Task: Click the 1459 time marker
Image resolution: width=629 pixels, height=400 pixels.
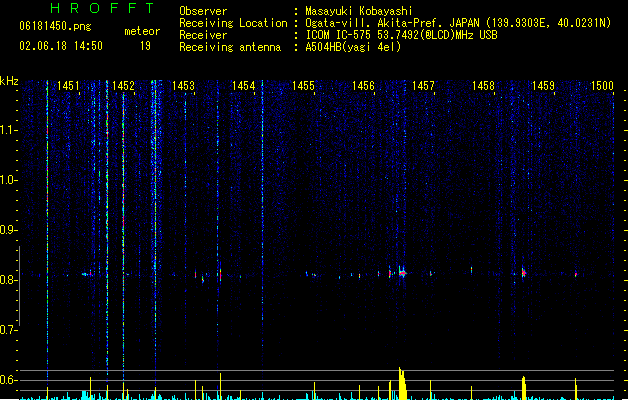Action: click(543, 86)
